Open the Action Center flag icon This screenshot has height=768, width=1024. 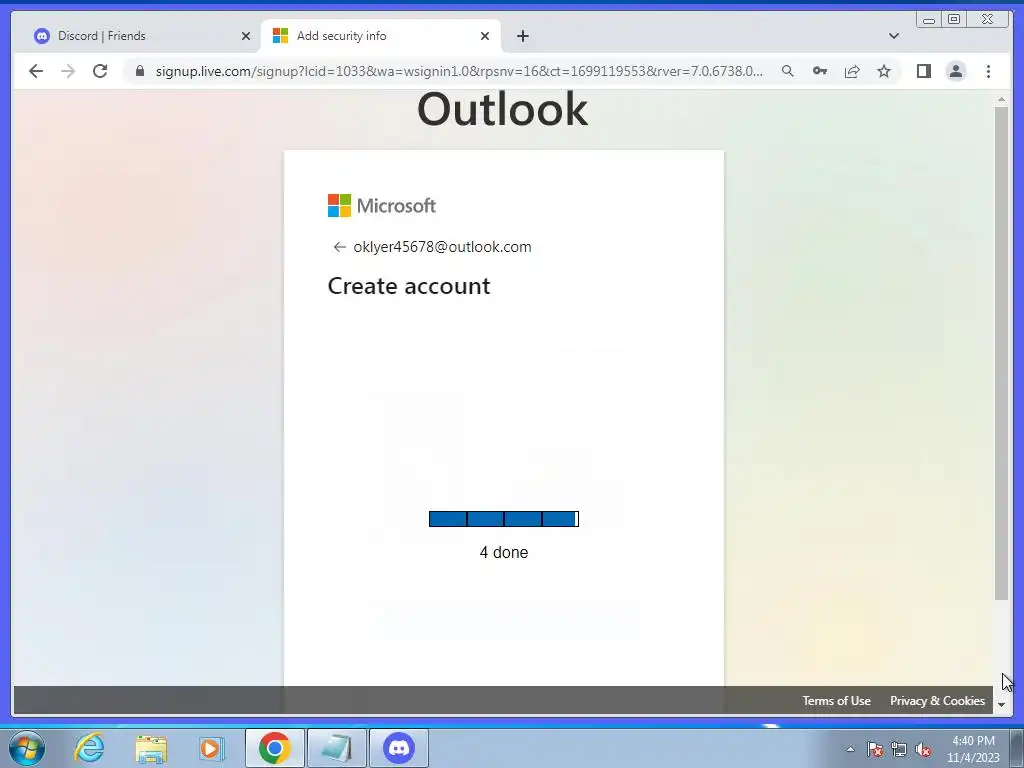tap(875, 749)
